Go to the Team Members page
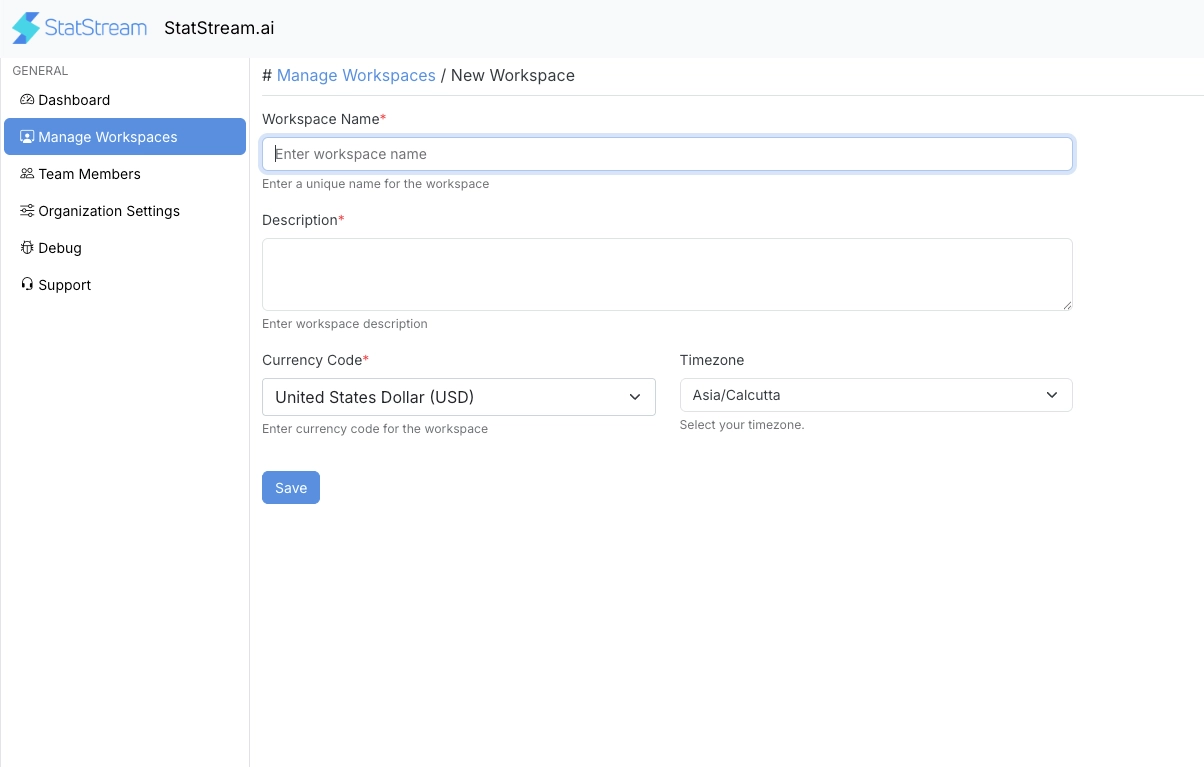This screenshot has width=1204, height=767. [125, 174]
